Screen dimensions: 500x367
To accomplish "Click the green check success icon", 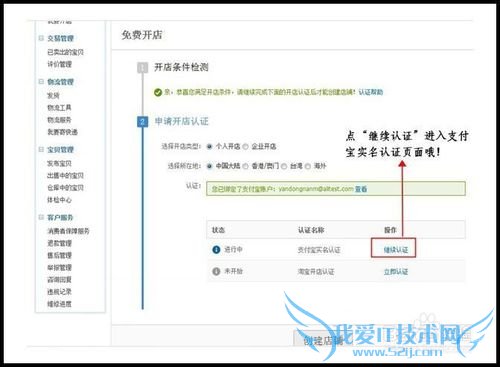I will 158,92.
